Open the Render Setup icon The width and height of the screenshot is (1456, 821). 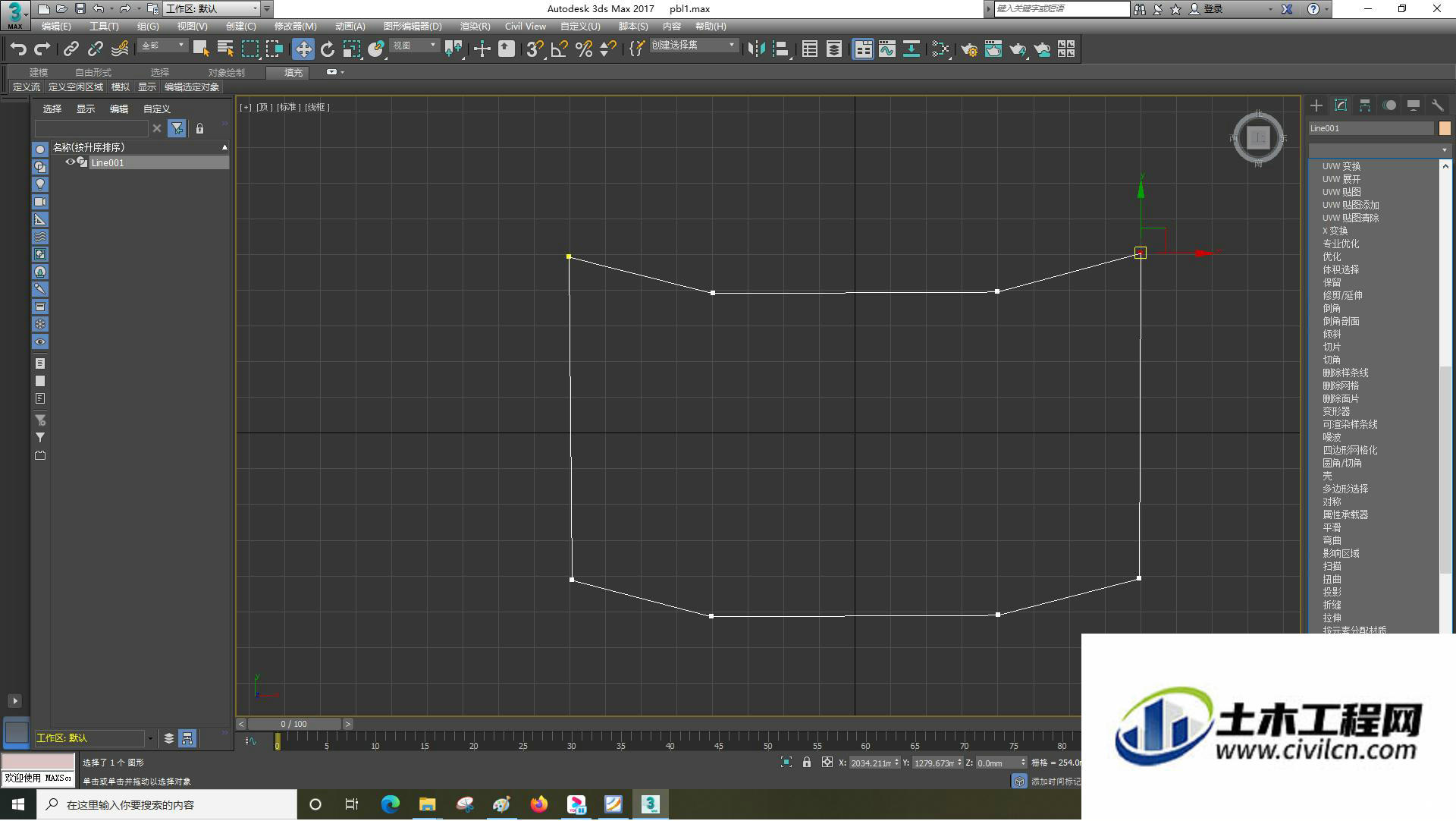969,49
